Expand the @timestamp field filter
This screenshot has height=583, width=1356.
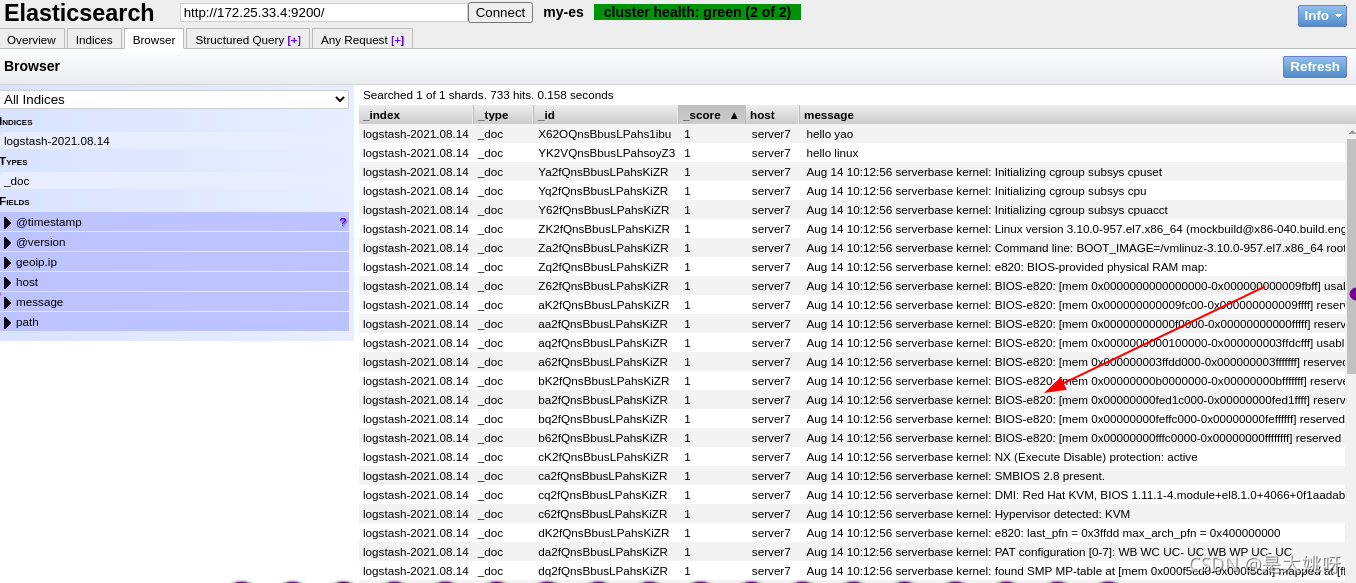[8, 222]
